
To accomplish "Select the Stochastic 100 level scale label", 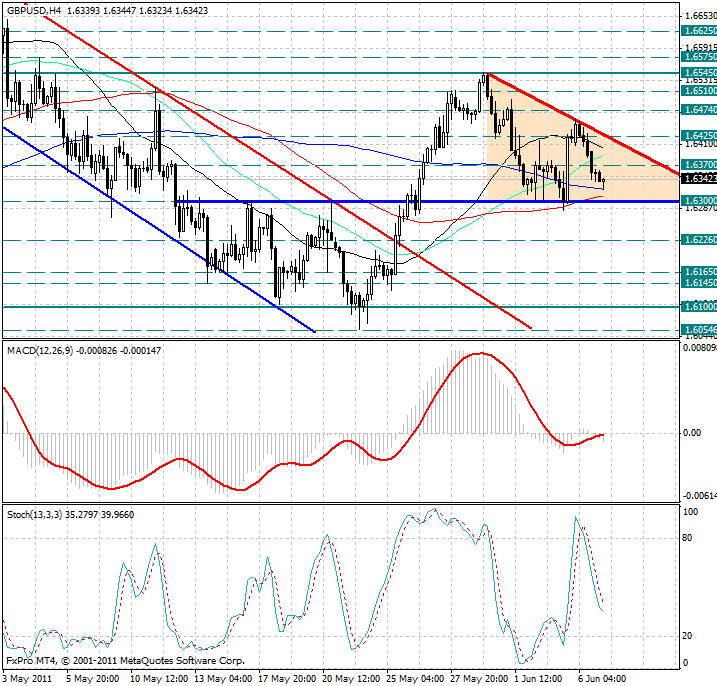I will pos(690,512).
